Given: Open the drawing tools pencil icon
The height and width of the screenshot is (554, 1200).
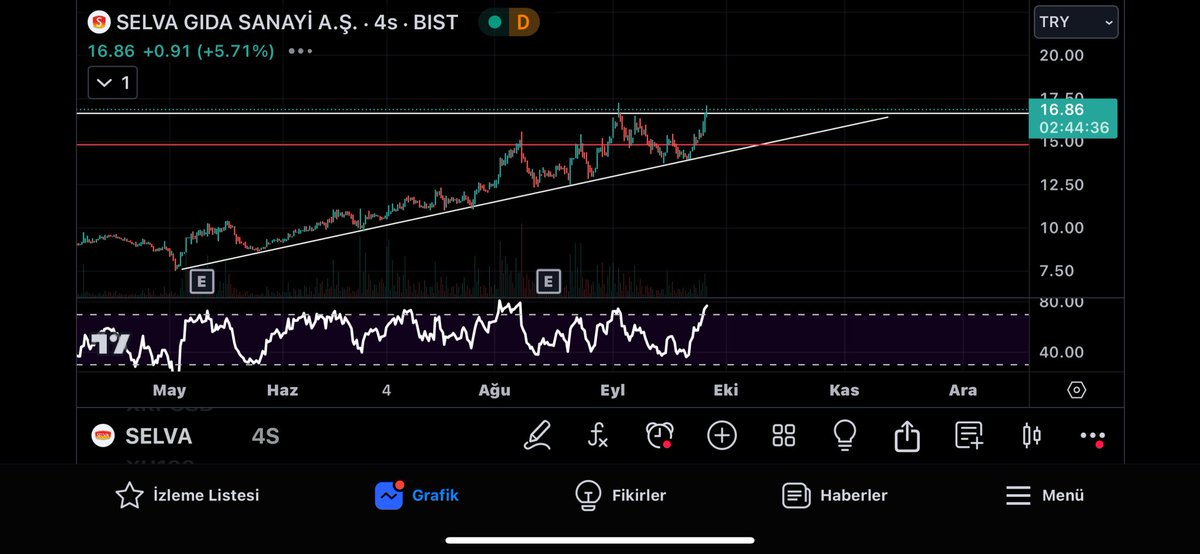Looking at the screenshot, I should pyautogui.click(x=538, y=435).
